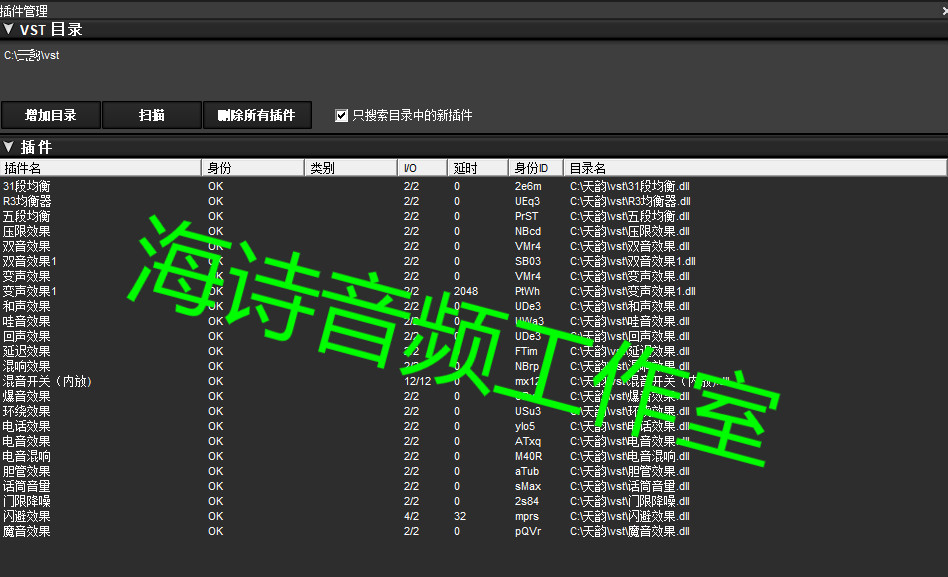This screenshot has height=577, width=948.
Task: Click the sMax identity ID
Action: point(528,486)
